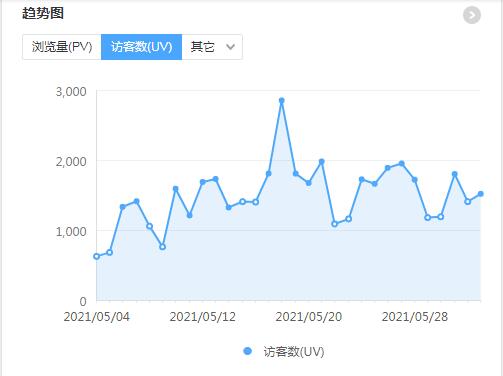Image resolution: width=503 pixels, height=376 pixels.
Task: Click the lowest hollow point after 2021/05/20
Action: (335, 224)
